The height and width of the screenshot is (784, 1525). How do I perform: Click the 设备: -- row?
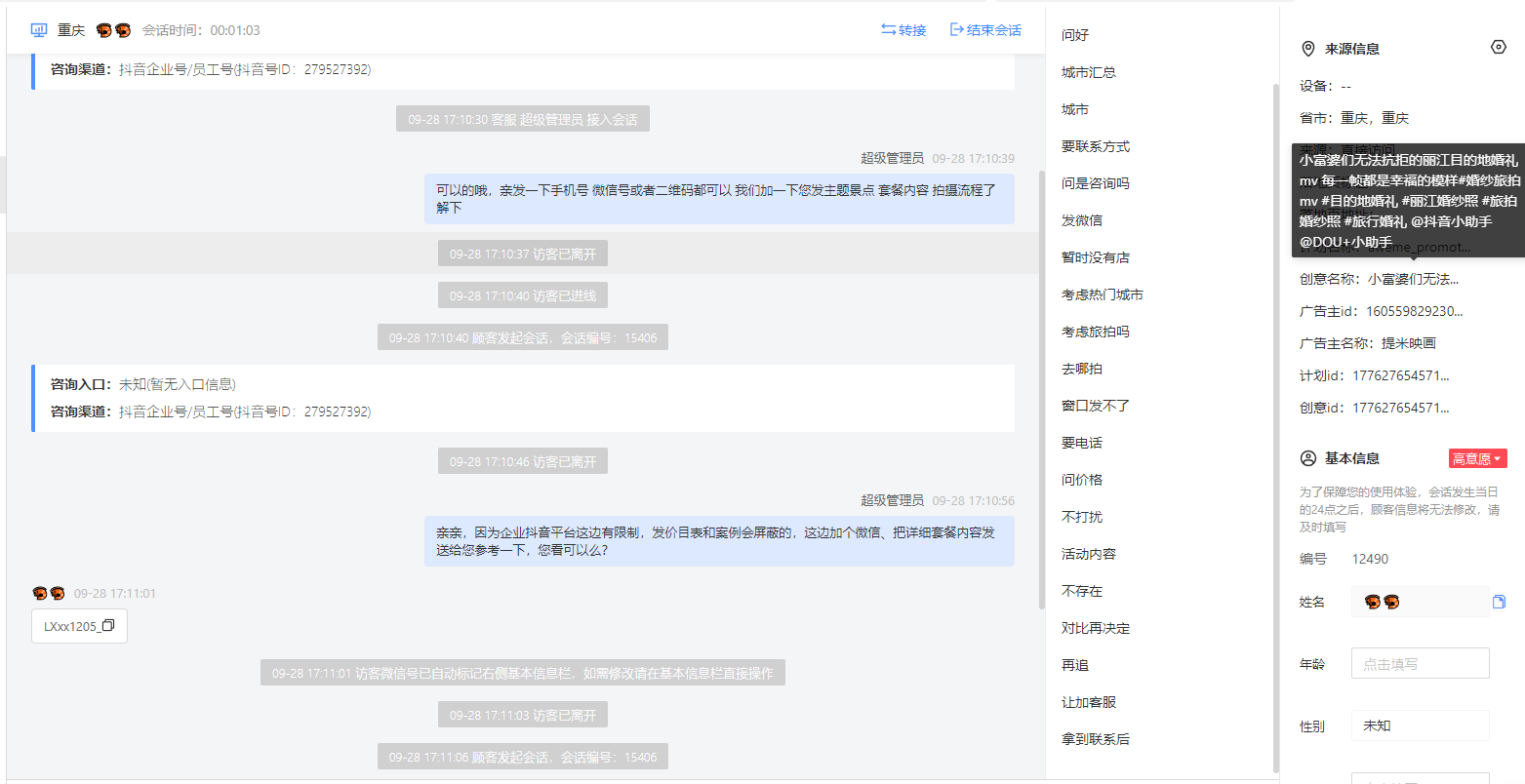(x=1325, y=86)
